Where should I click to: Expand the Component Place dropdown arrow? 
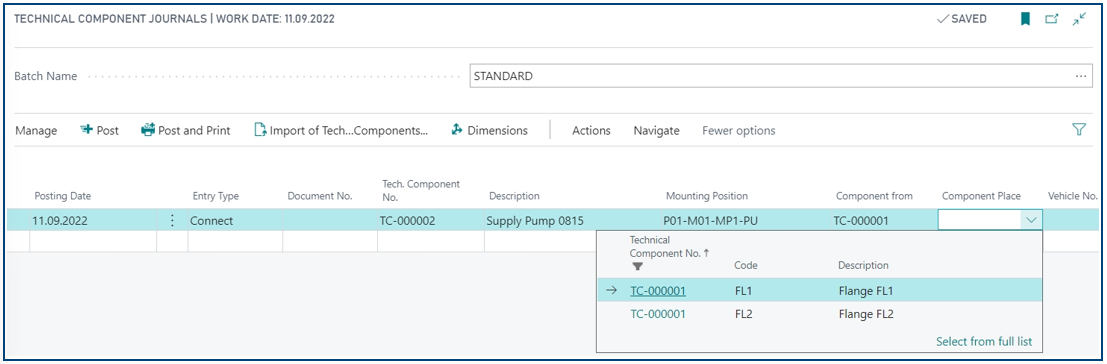click(1031, 221)
